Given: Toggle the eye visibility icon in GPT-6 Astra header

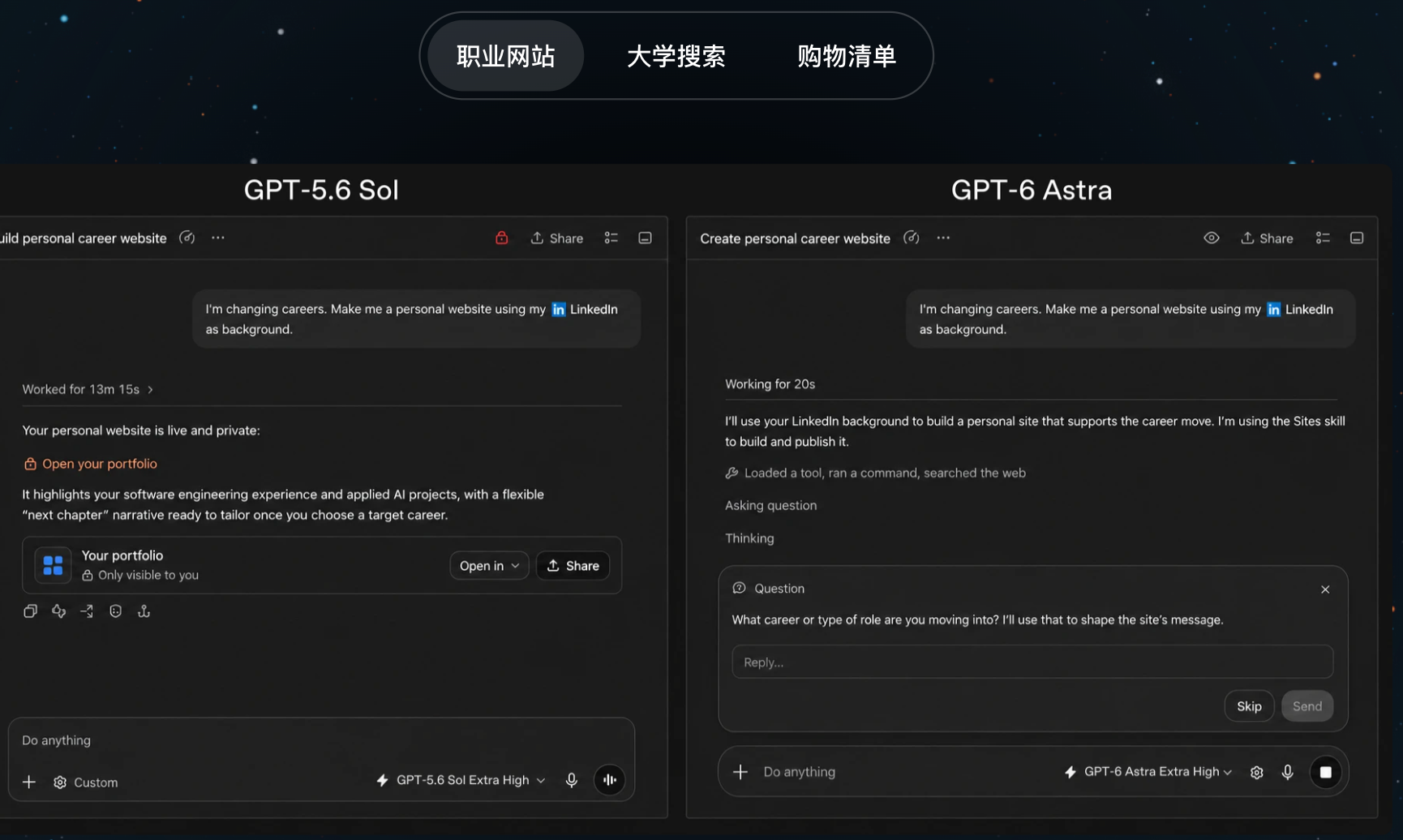Looking at the screenshot, I should click(x=1212, y=238).
